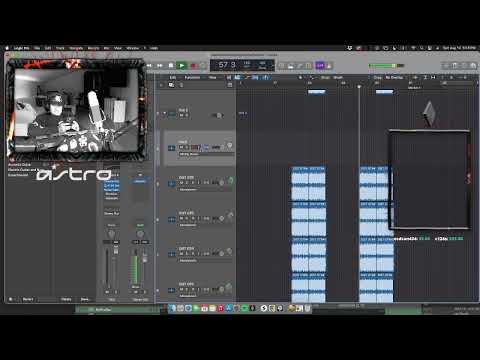Click the blue highlighted slot in right channel strip
The height and width of the screenshot is (360, 480).
pos(140,181)
